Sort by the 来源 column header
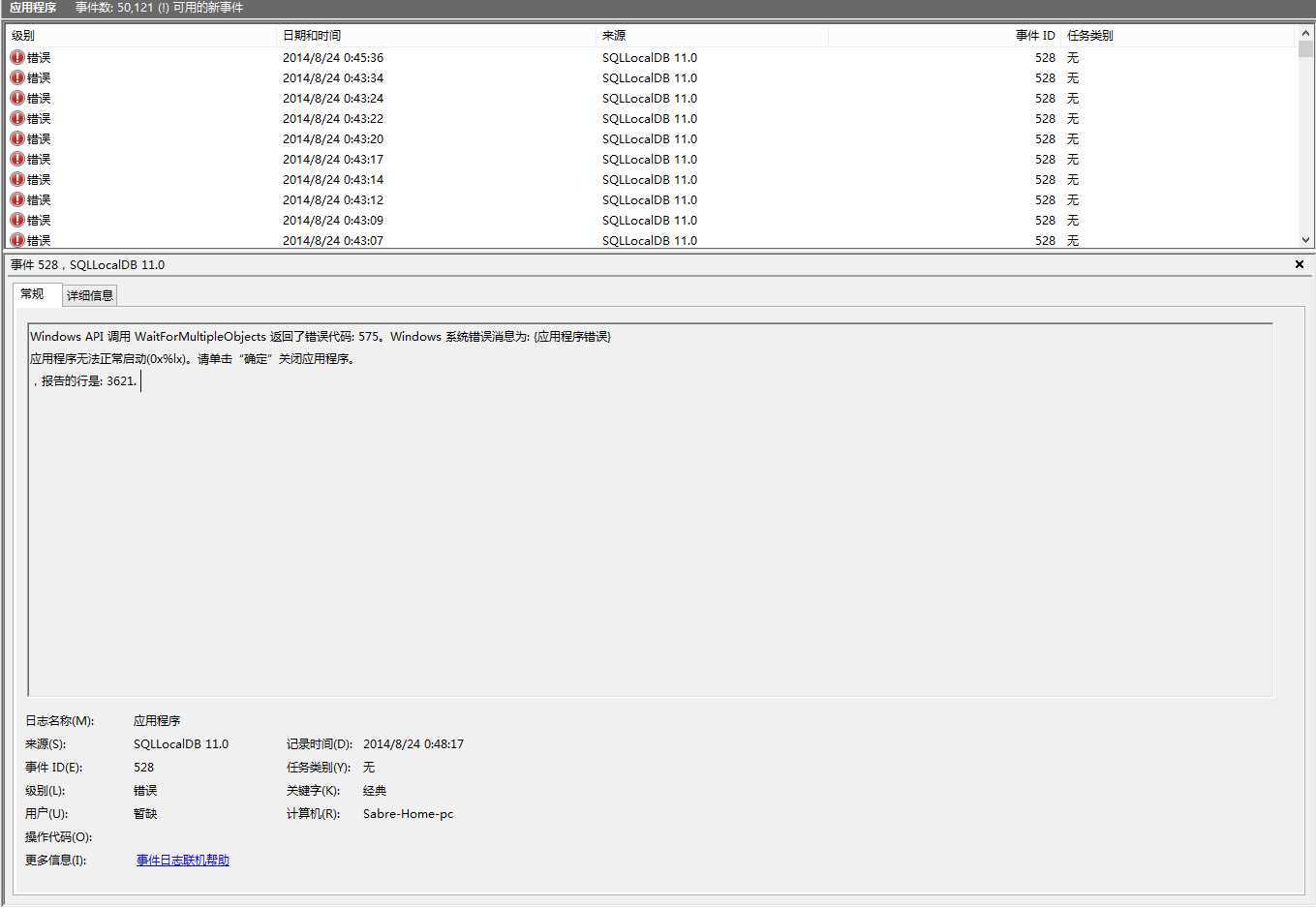The width and height of the screenshot is (1316, 907). (712, 36)
